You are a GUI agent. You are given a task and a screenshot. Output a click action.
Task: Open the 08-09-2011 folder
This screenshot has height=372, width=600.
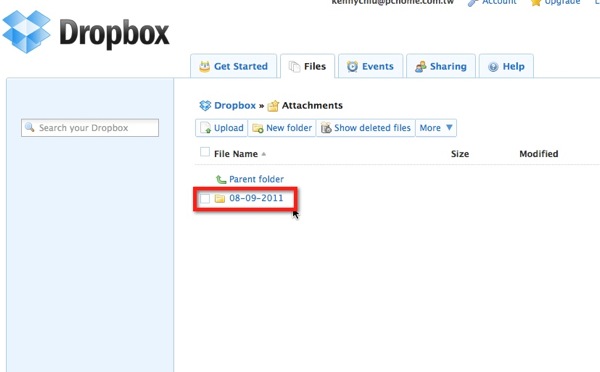[x=256, y=198]
